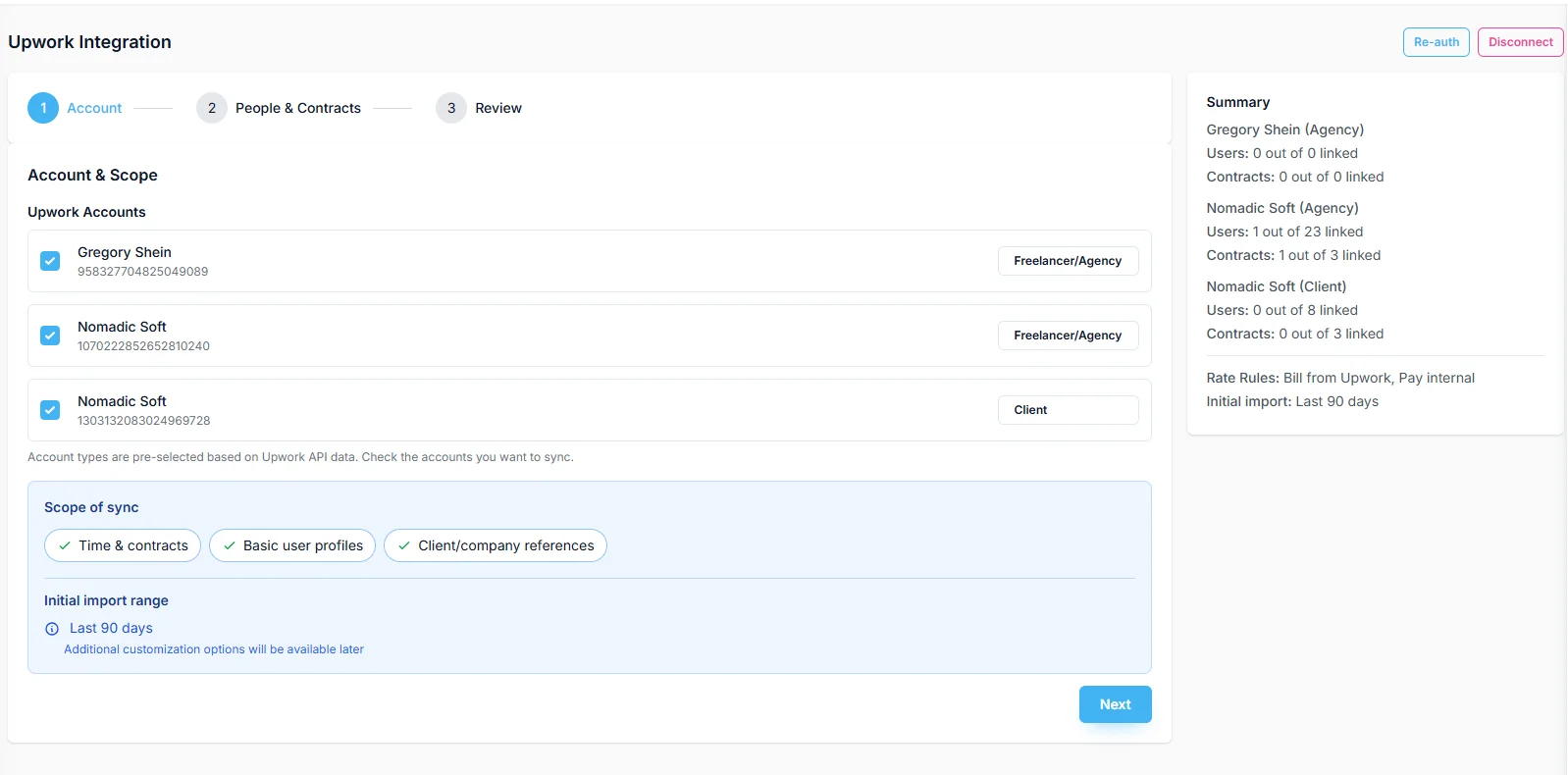Click account ID 1070222852652810240
1568x775 pixels.
coord(143,346)
